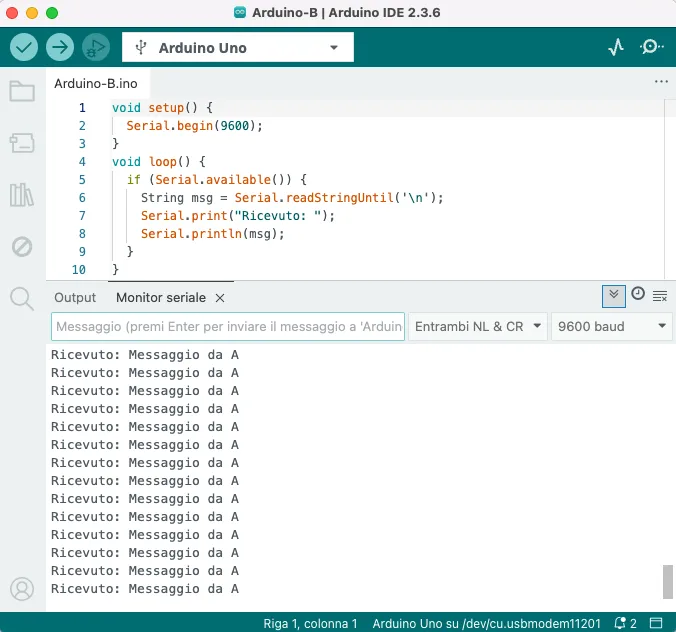Click 'if (Serial.available()) {' code line
The image size is (676, 632).
click(216, 180)
